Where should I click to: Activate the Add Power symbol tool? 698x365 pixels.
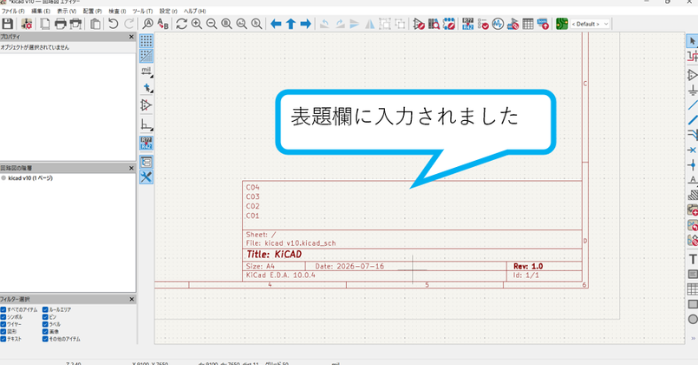click(692, 91)
